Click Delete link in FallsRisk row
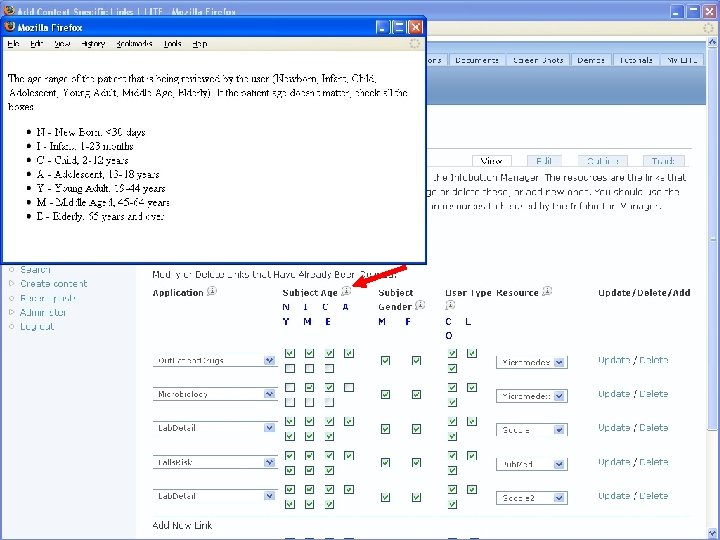The image size is (720, 540). [653, 462]
